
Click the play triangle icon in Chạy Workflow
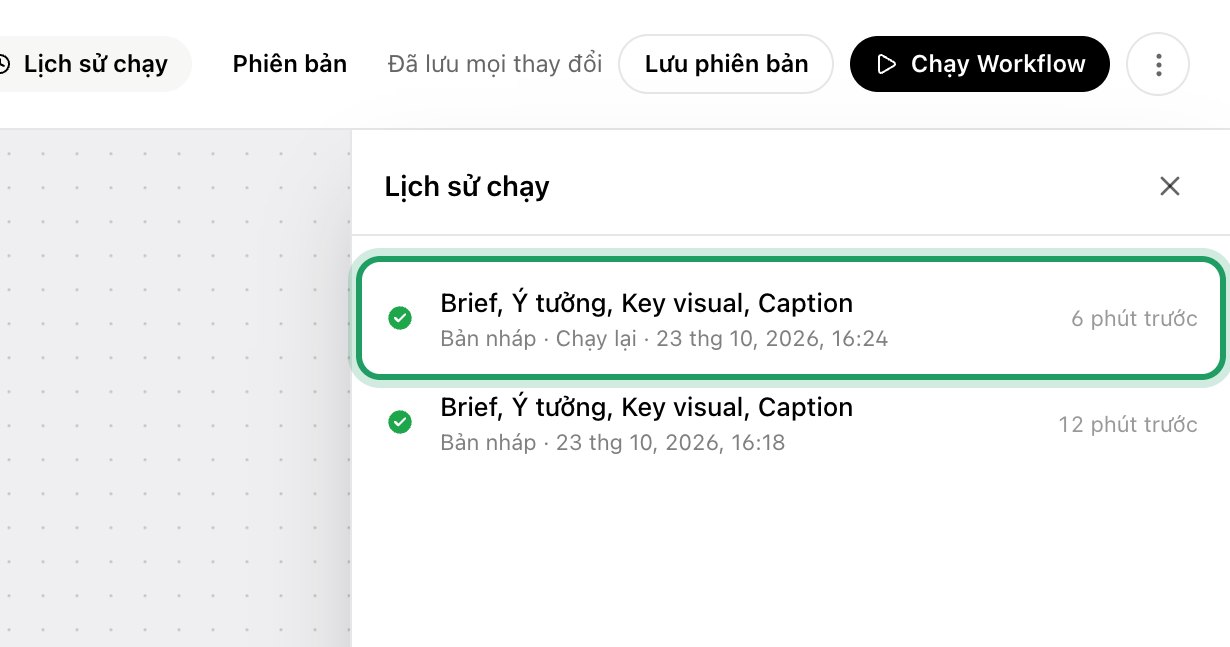886,64
